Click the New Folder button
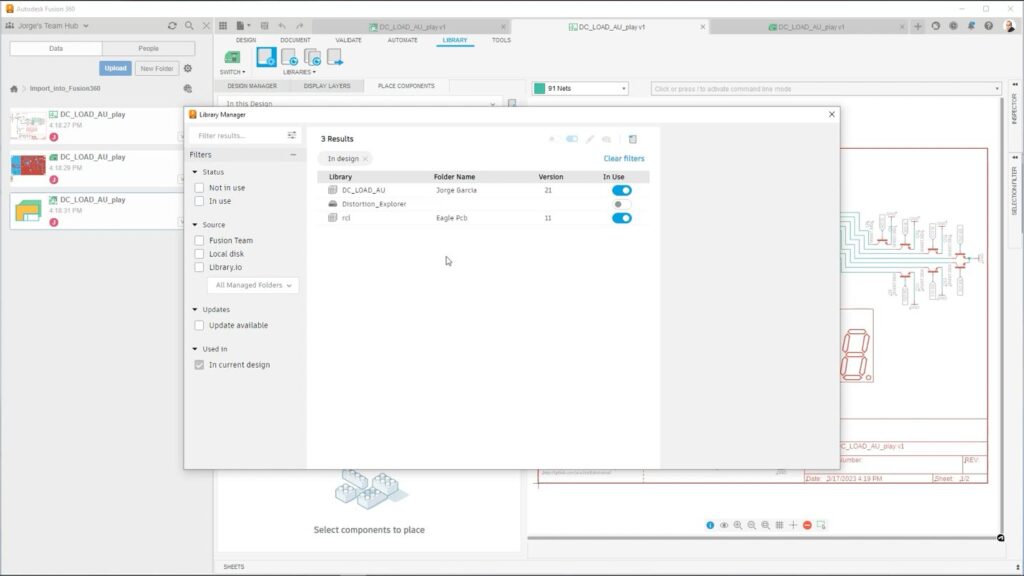 point(157,68)
